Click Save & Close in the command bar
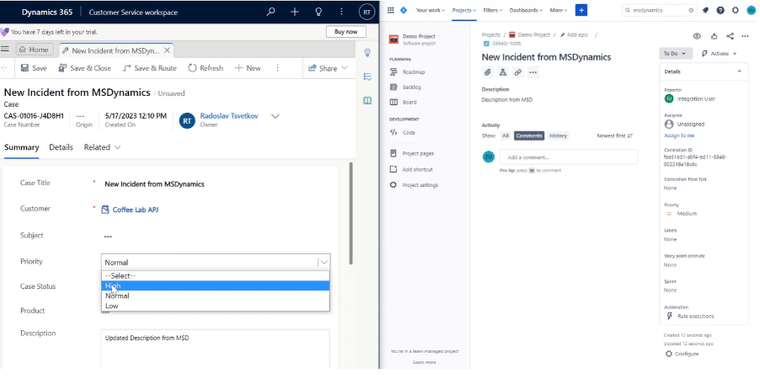The image size is (760, 378). (85, 68)
